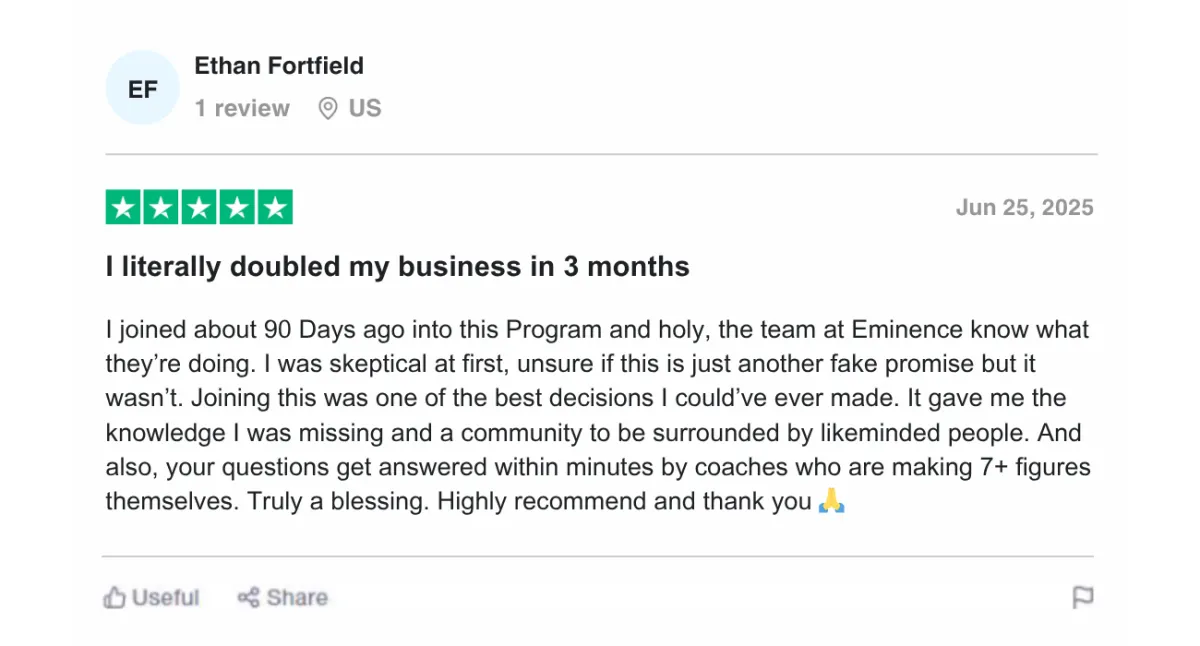The width and height of the screenshot is (1200, 646).
Task: Click the Jun 25, 2025 review date
Action: coord(1025,208)
